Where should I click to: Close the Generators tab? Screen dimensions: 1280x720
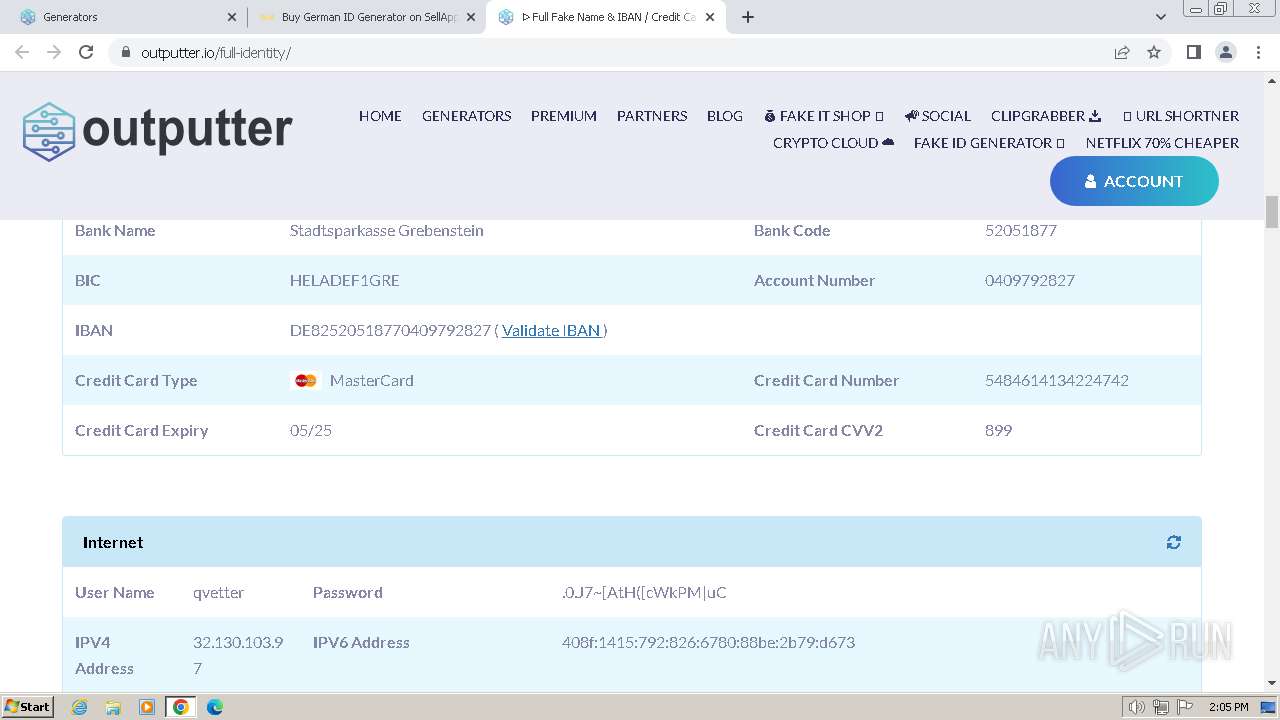pyautogui.click(x=231, y=17)
